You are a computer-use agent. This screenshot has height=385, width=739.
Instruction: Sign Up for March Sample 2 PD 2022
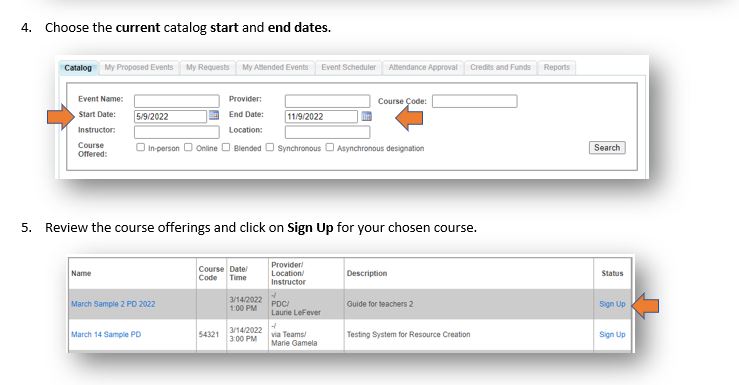point(612,304)
